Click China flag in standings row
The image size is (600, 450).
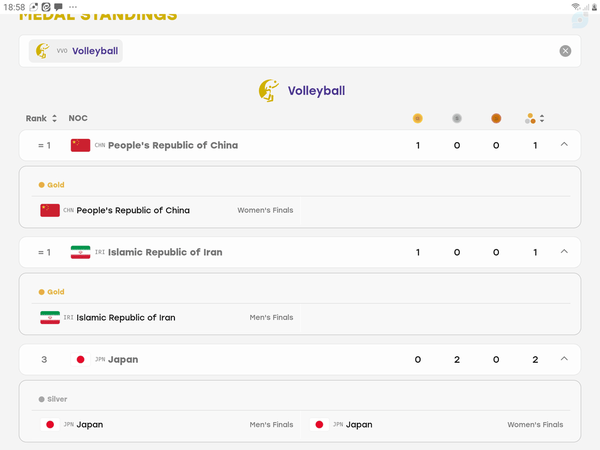pos(80,145)
